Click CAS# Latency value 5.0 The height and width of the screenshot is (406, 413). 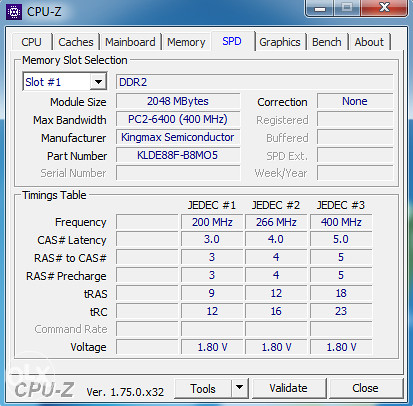click(341, 239)
